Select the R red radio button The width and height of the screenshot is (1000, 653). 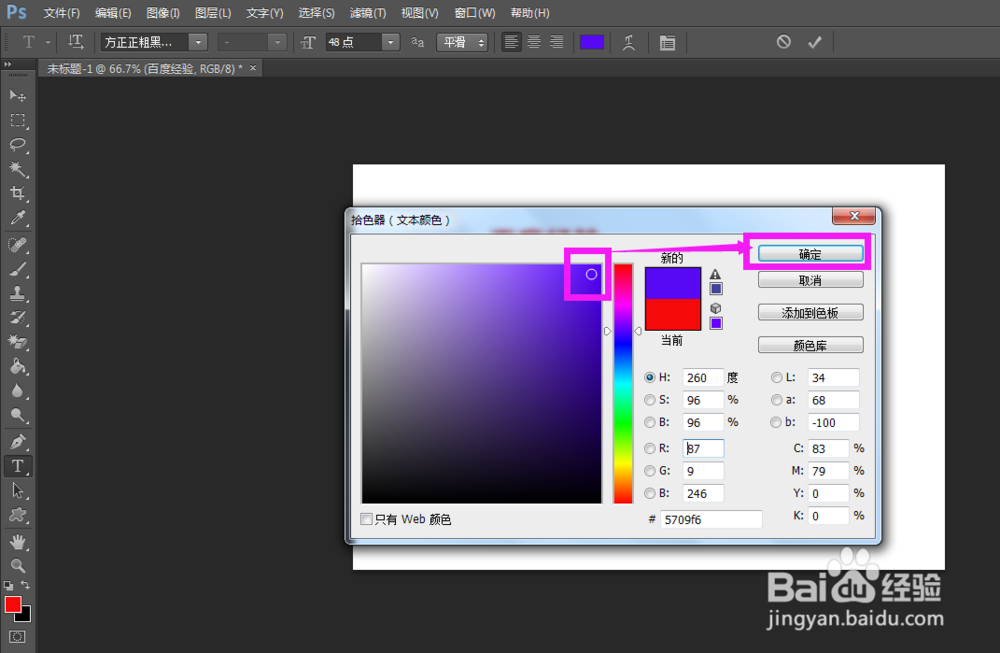pos(649,448)
